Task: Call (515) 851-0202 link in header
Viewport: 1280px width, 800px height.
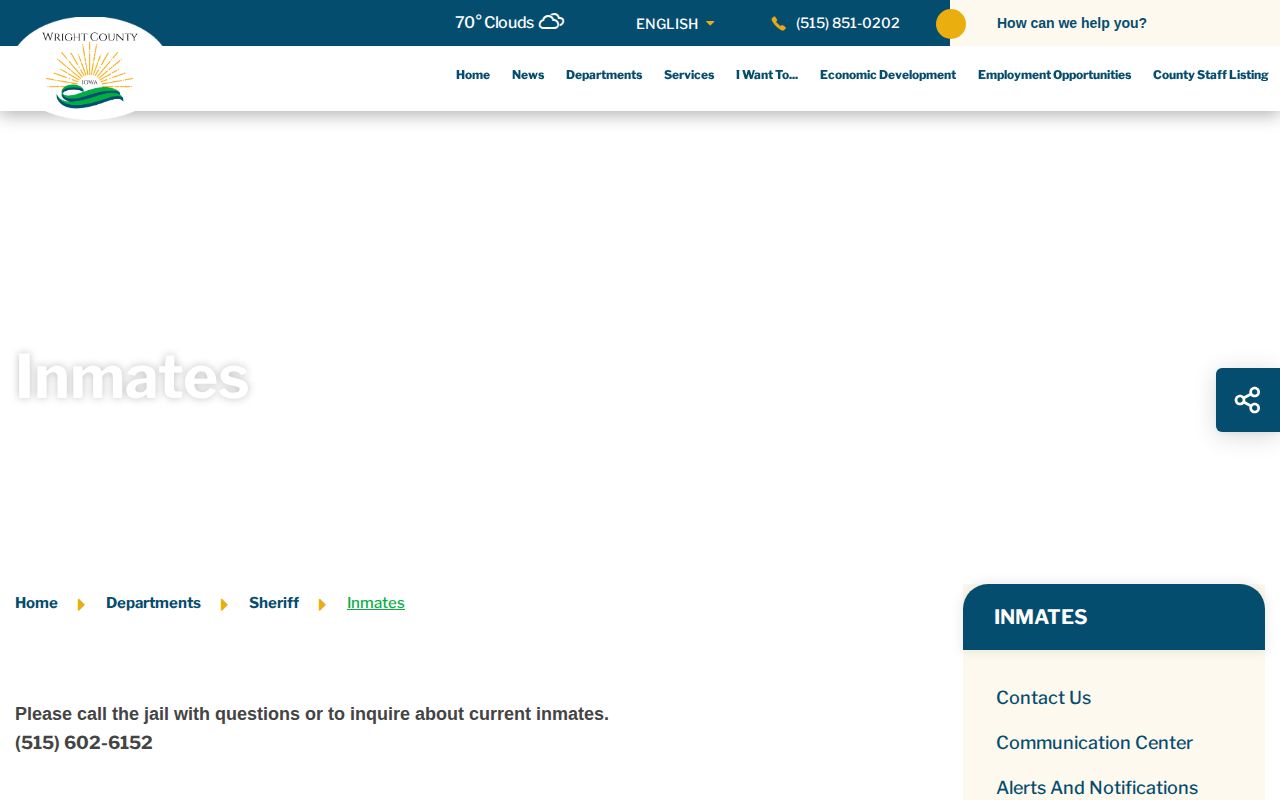Action: pyautogui.click(x=848, y=23)
